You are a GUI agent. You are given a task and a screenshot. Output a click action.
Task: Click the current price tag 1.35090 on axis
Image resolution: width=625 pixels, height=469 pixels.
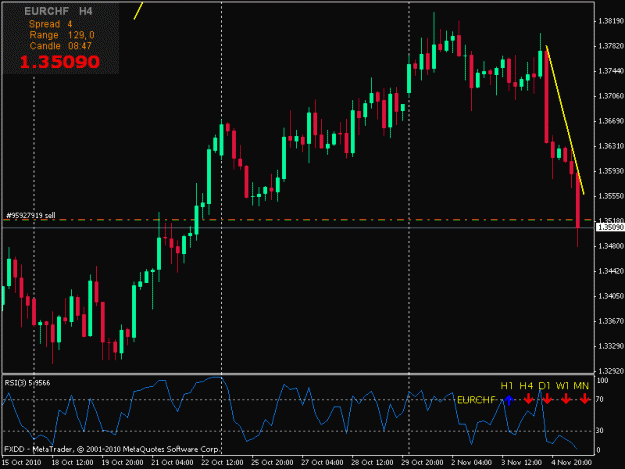[610, 227]
